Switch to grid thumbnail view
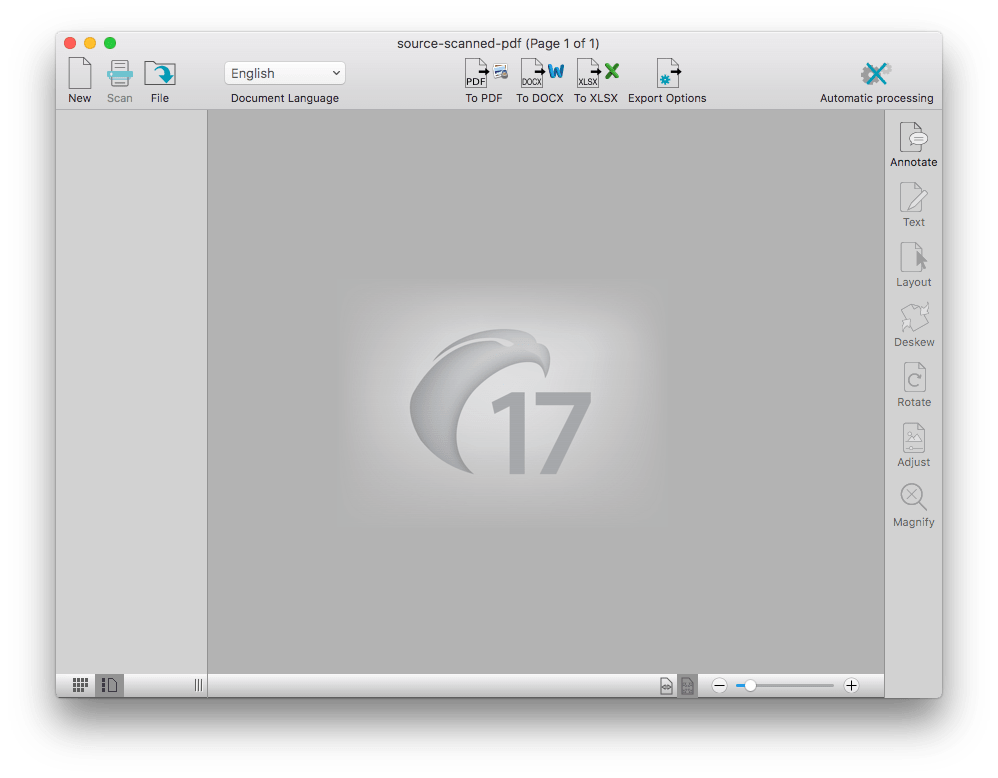 point(78,684)
